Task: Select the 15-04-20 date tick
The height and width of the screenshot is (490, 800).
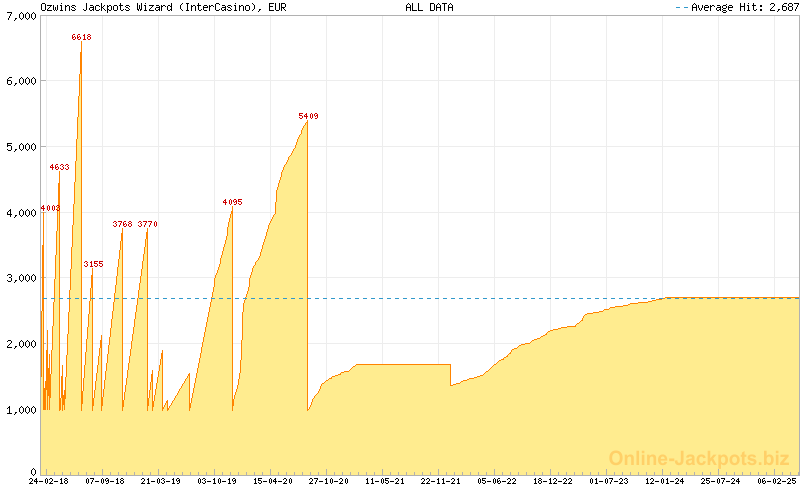Action: [272, 481]
